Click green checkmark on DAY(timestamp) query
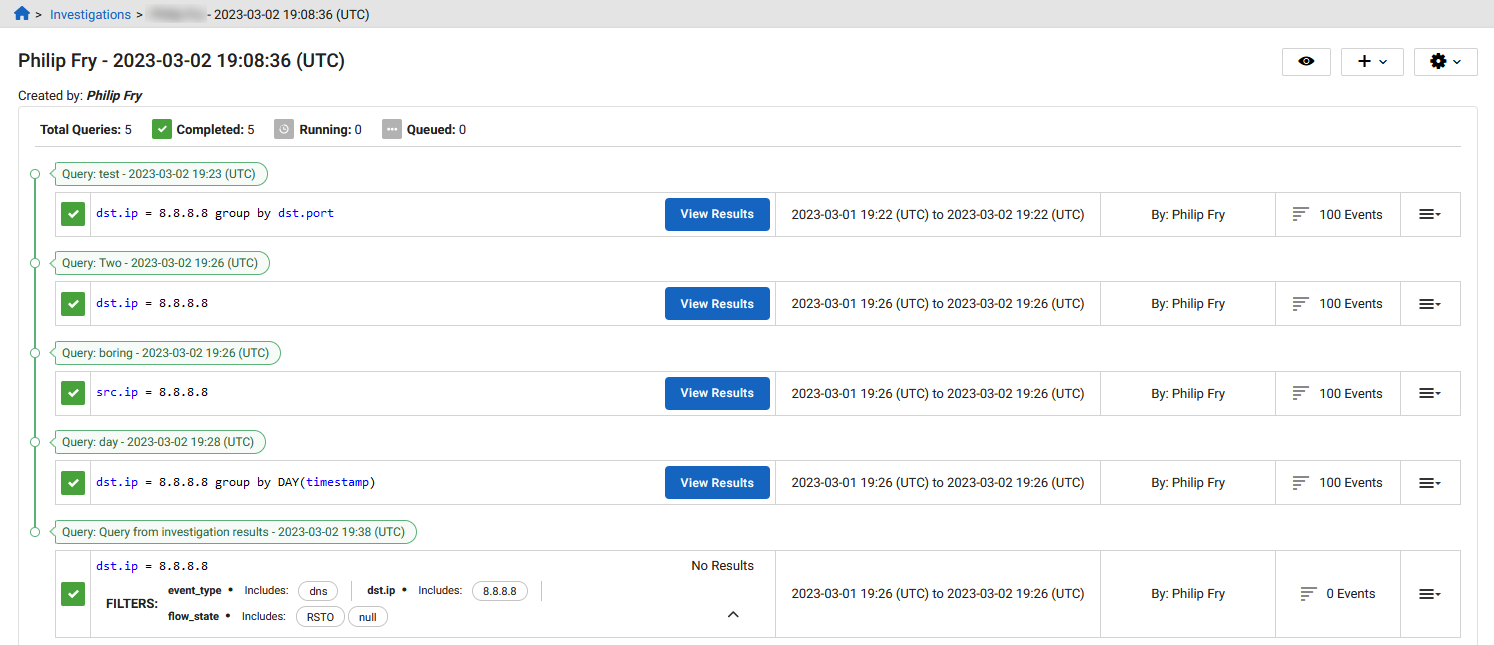 click(73, 483)
